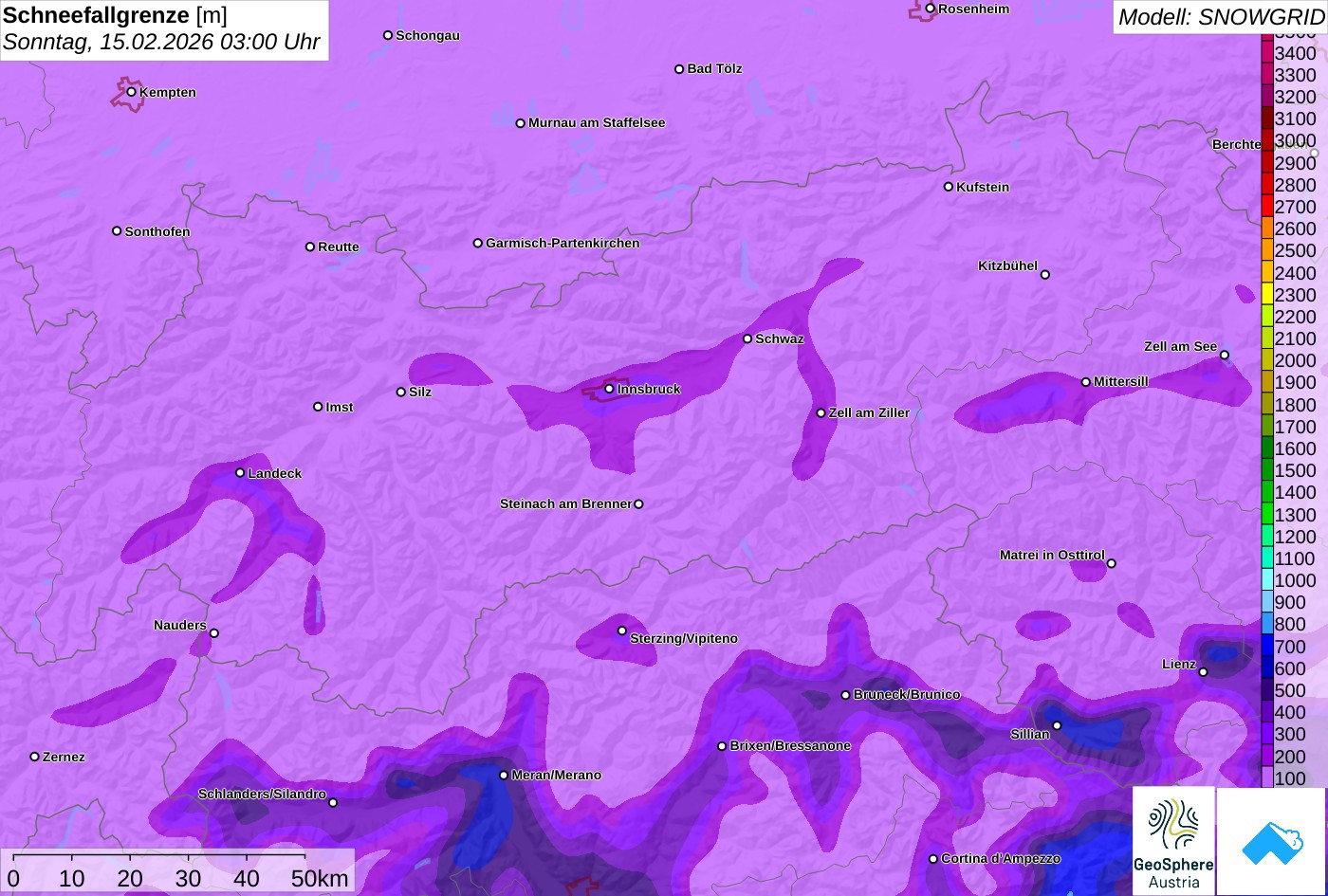
Task: Select the Meran/Merano city marker
Action: point(504,775)
